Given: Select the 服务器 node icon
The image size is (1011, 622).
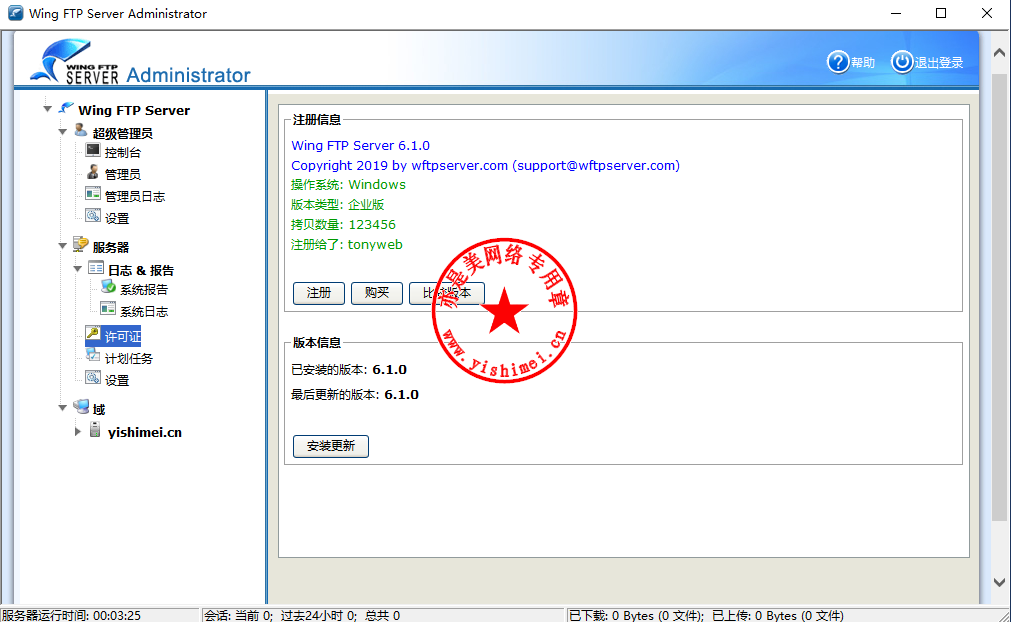Looking at the screenshot, I should [x=81, y=244].
